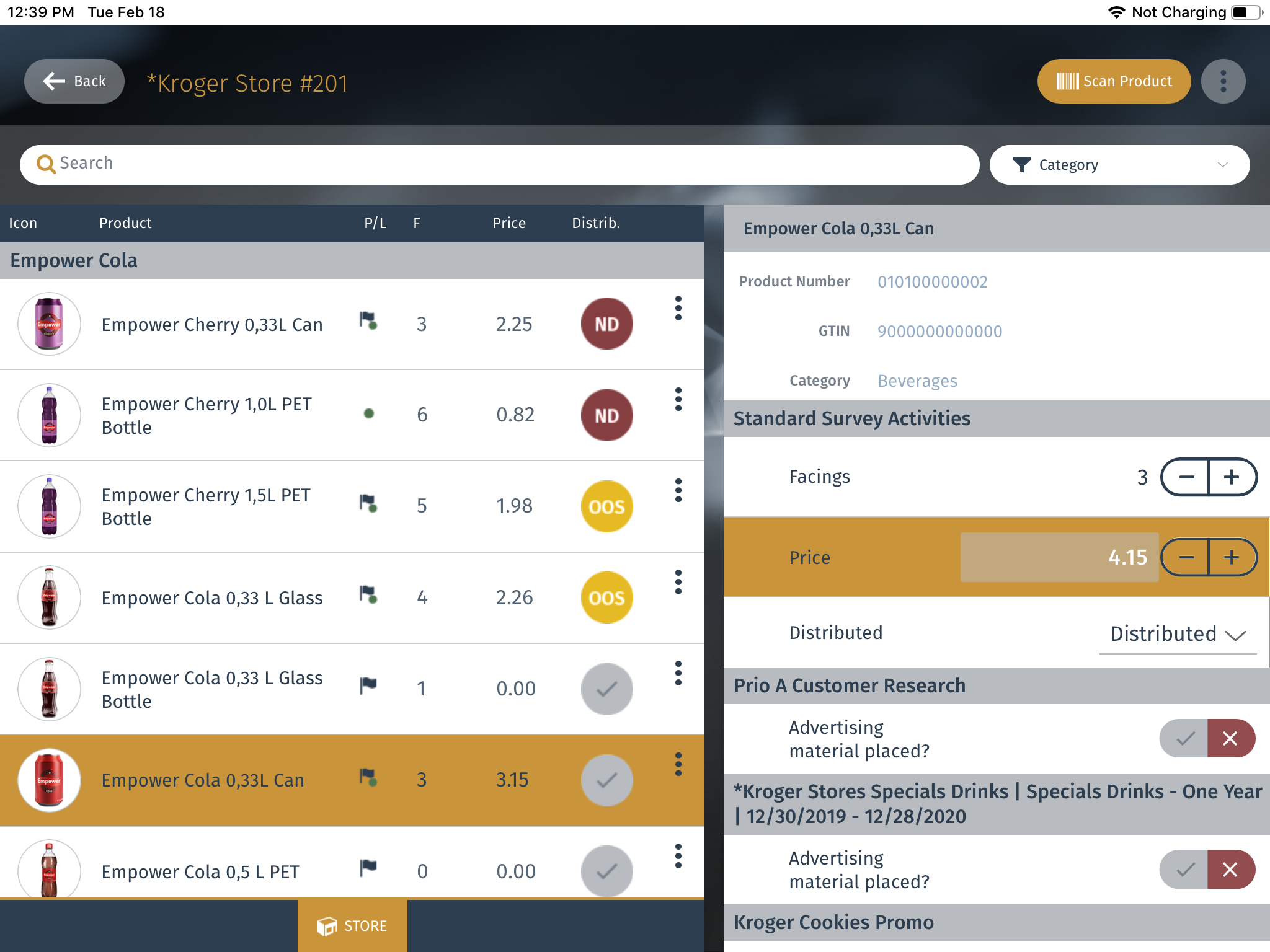Collapse the Standard Survey Activities section

997,418
